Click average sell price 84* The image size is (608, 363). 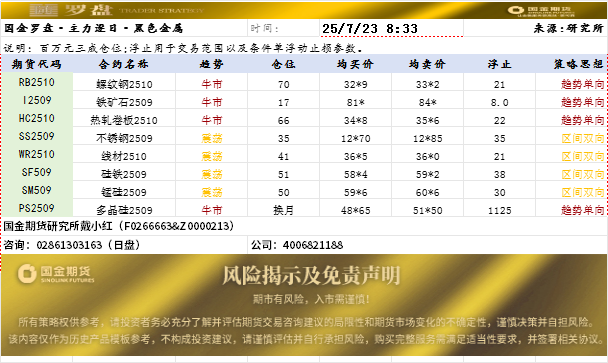(428, 103)
